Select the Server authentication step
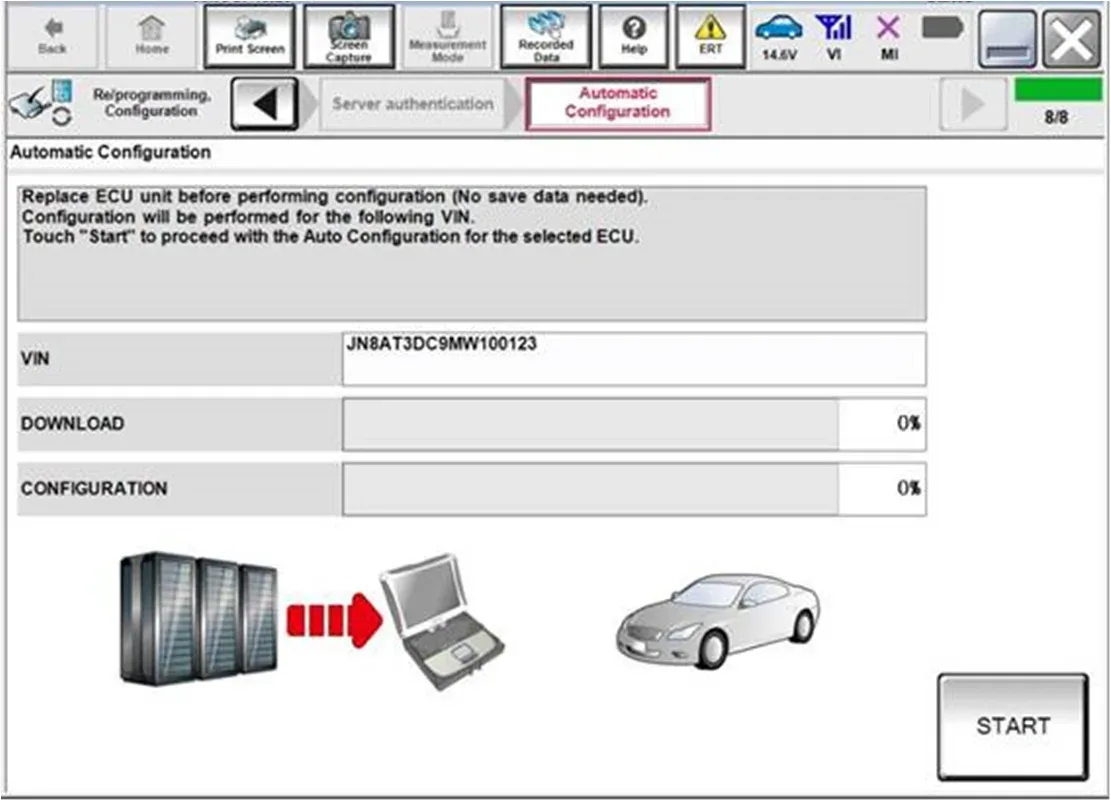This screenshot has height=802, width=1111. (x=413, y=104)
